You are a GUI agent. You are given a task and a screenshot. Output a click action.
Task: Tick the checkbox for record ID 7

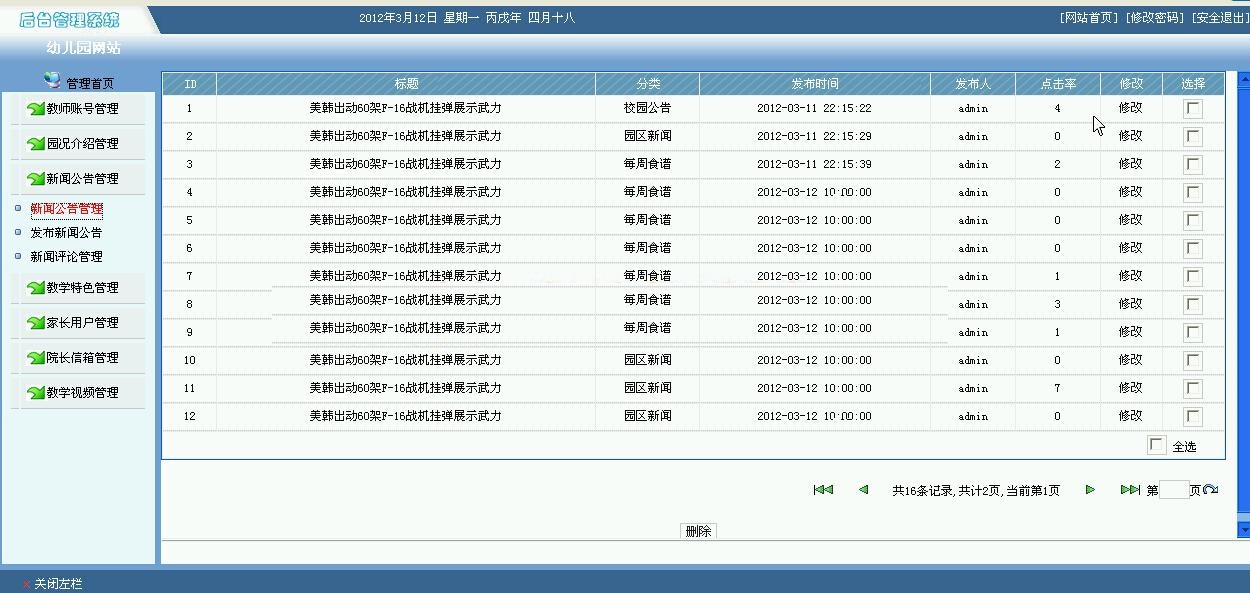coord(1193,277)
